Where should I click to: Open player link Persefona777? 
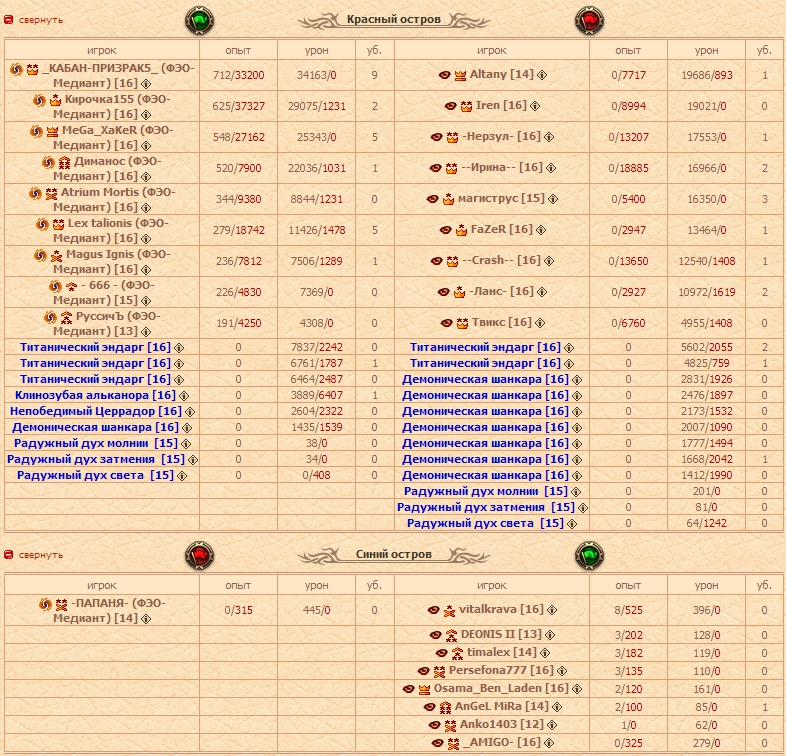[488, 670]
